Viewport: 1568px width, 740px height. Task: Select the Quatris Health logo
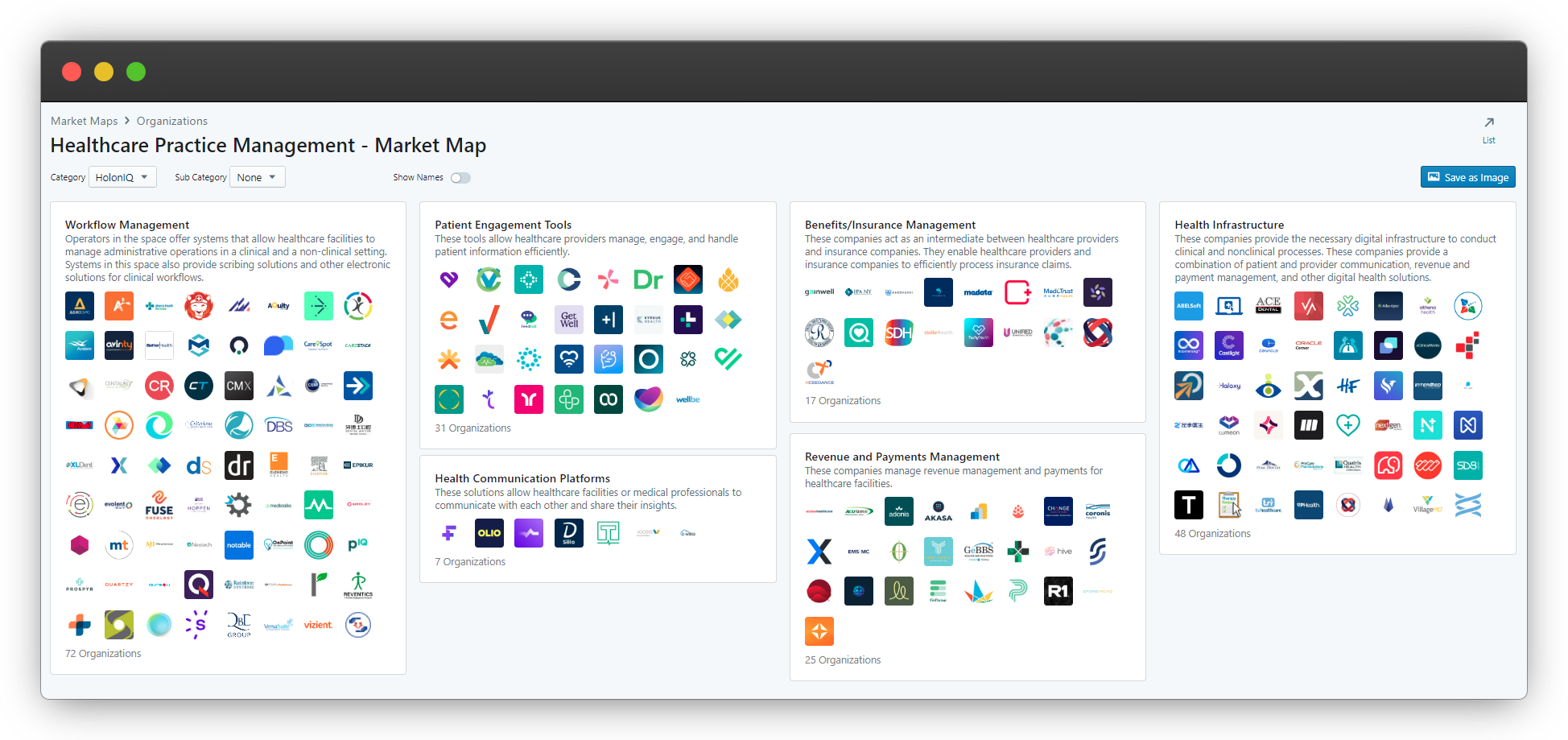coord(1348,465)
